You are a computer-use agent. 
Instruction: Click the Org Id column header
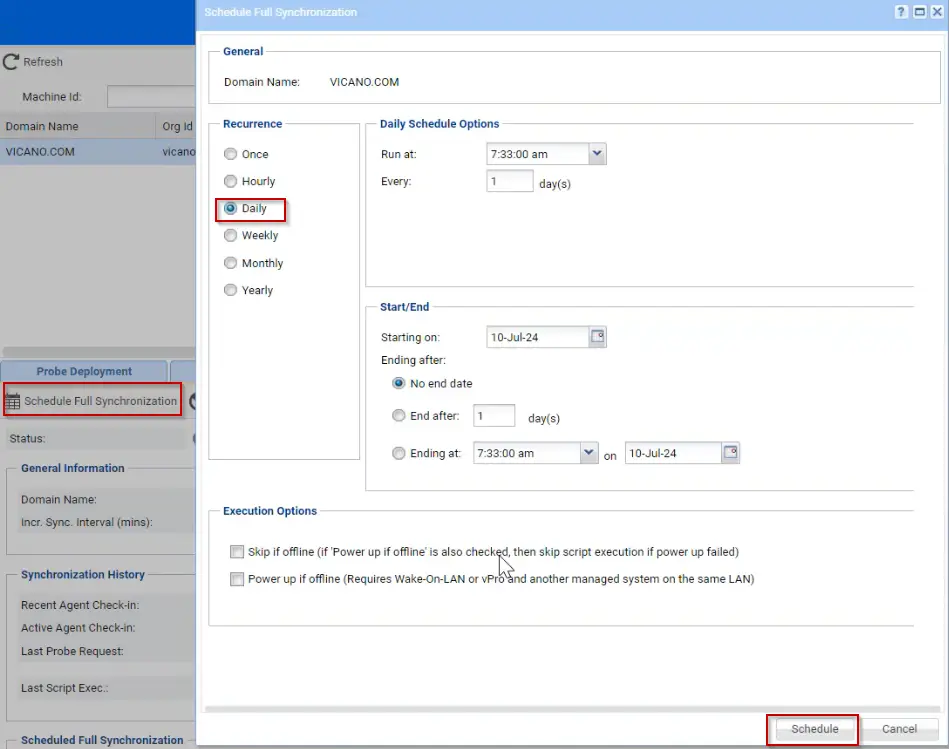pos(176,126)
